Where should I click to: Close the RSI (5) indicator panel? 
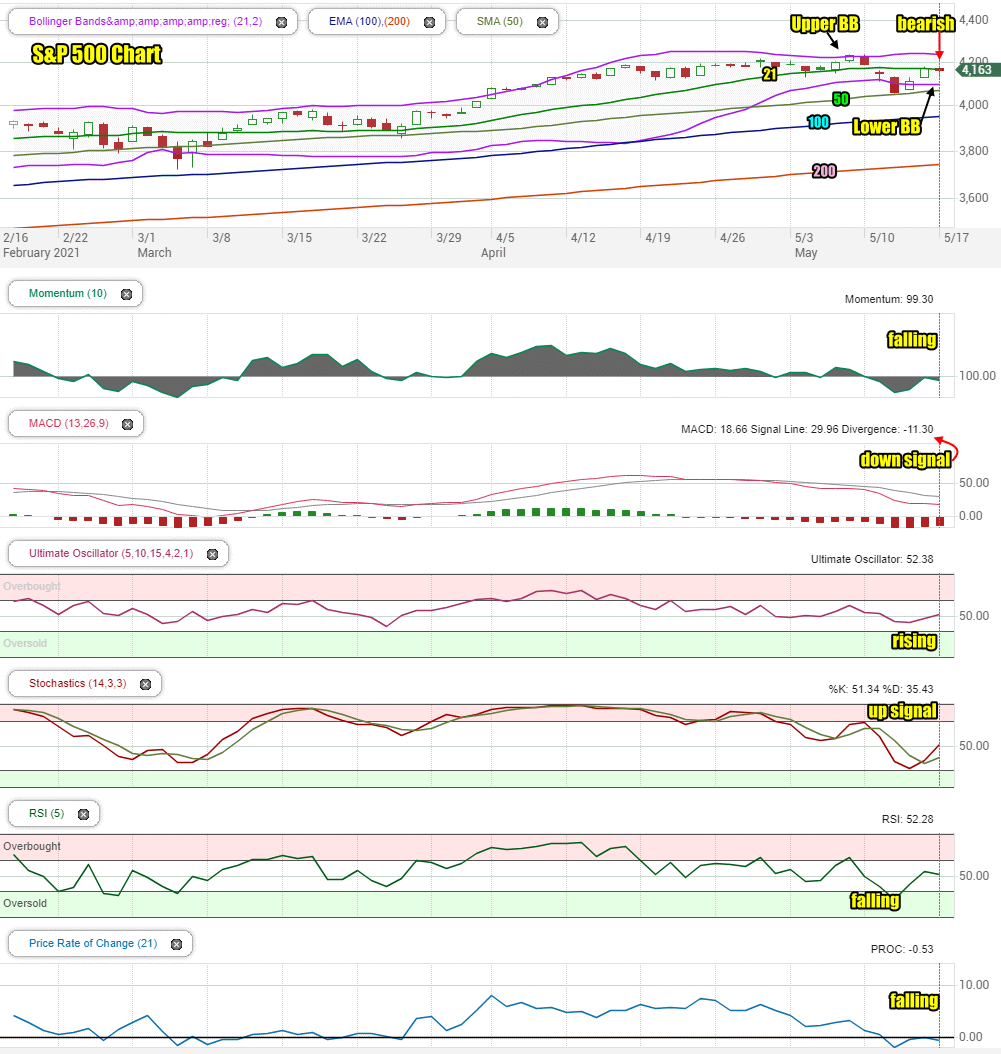(83, 814)
